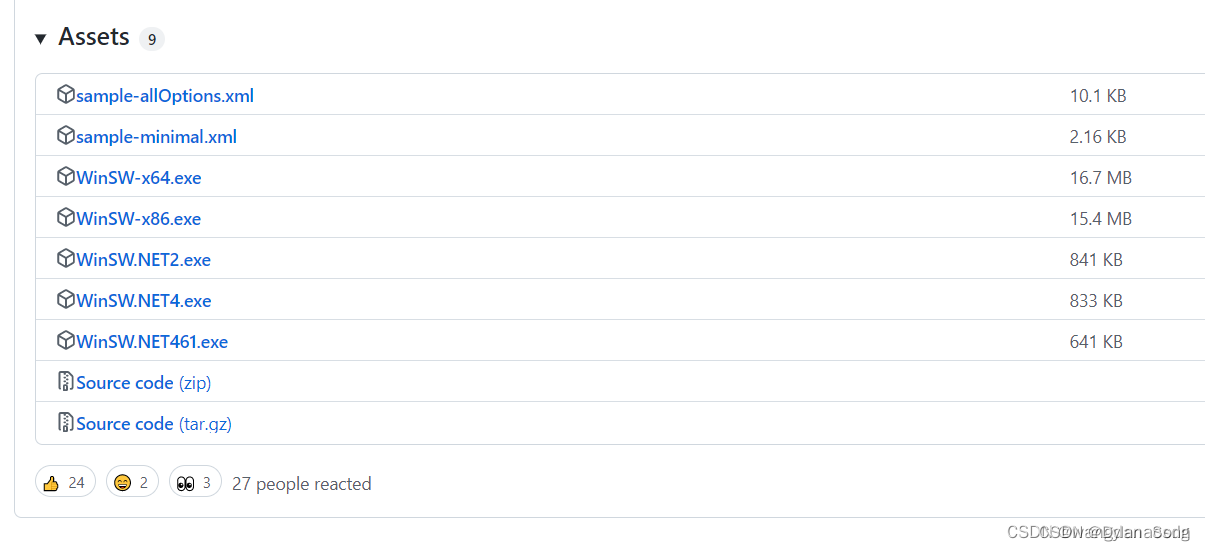
Task: Download WinSW.NET461.exe file
Action: coord(152,342)
